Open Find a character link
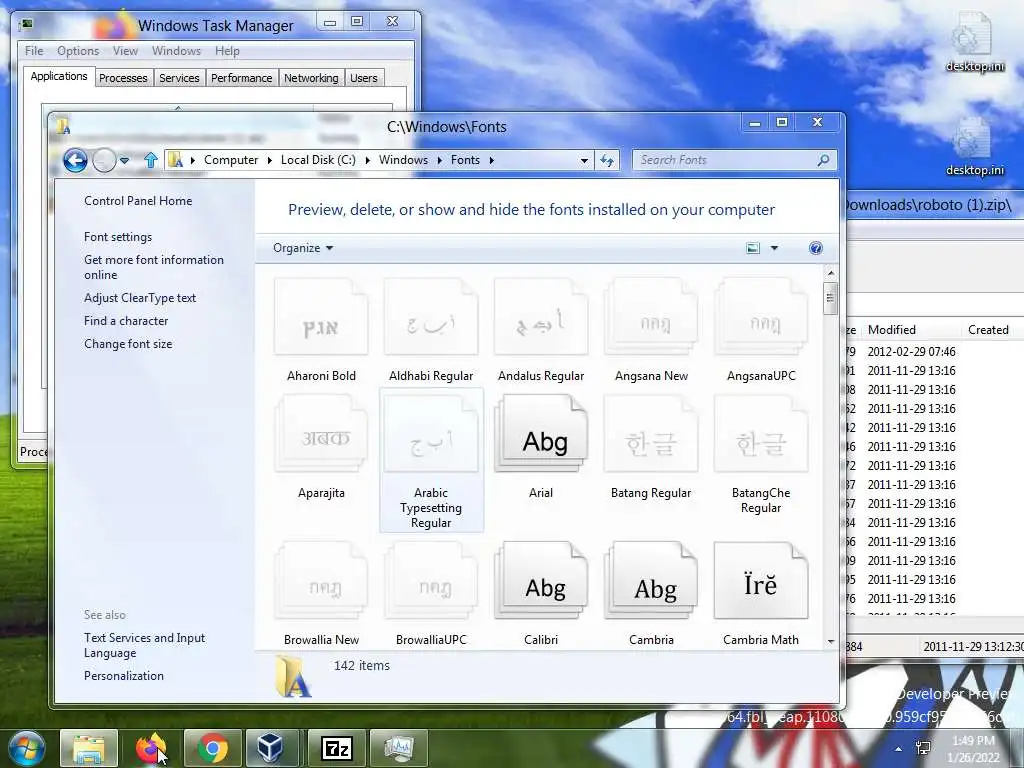This screenshot has width=1024, height=768. tap(126, 321)
